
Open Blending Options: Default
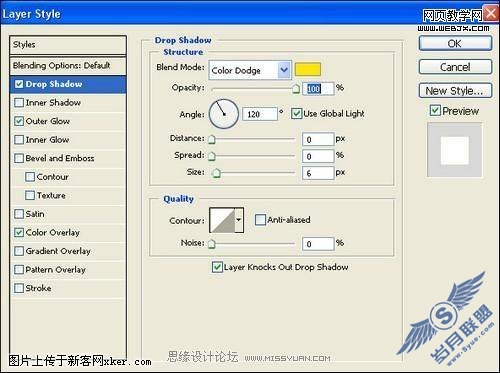click(x=68, y=65)
